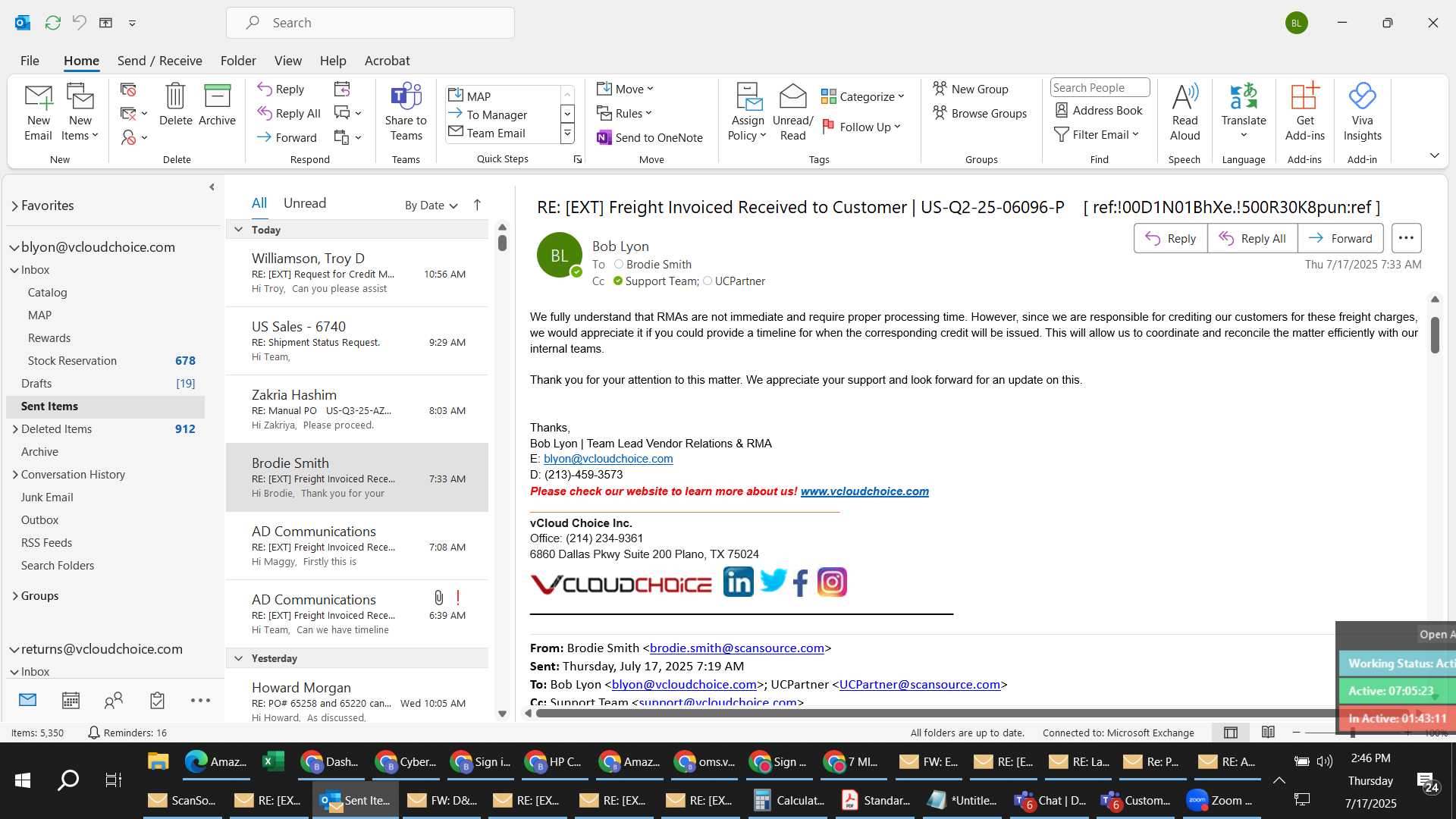
Task: Open more actions ellipsis in reading pane
Action: click(x=1406, y=238)
